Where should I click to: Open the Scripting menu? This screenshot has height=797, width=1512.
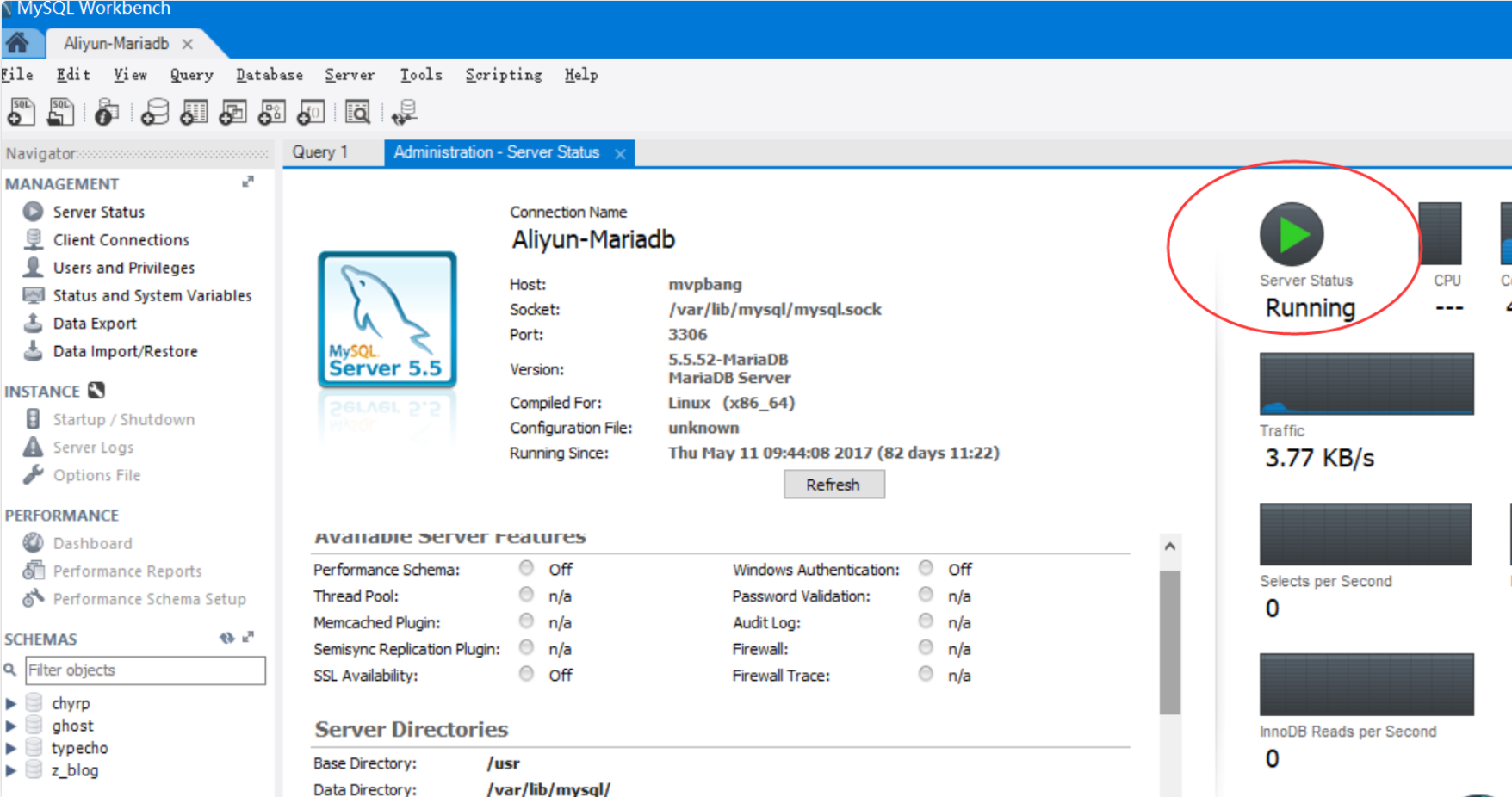(x=504, y=75)
